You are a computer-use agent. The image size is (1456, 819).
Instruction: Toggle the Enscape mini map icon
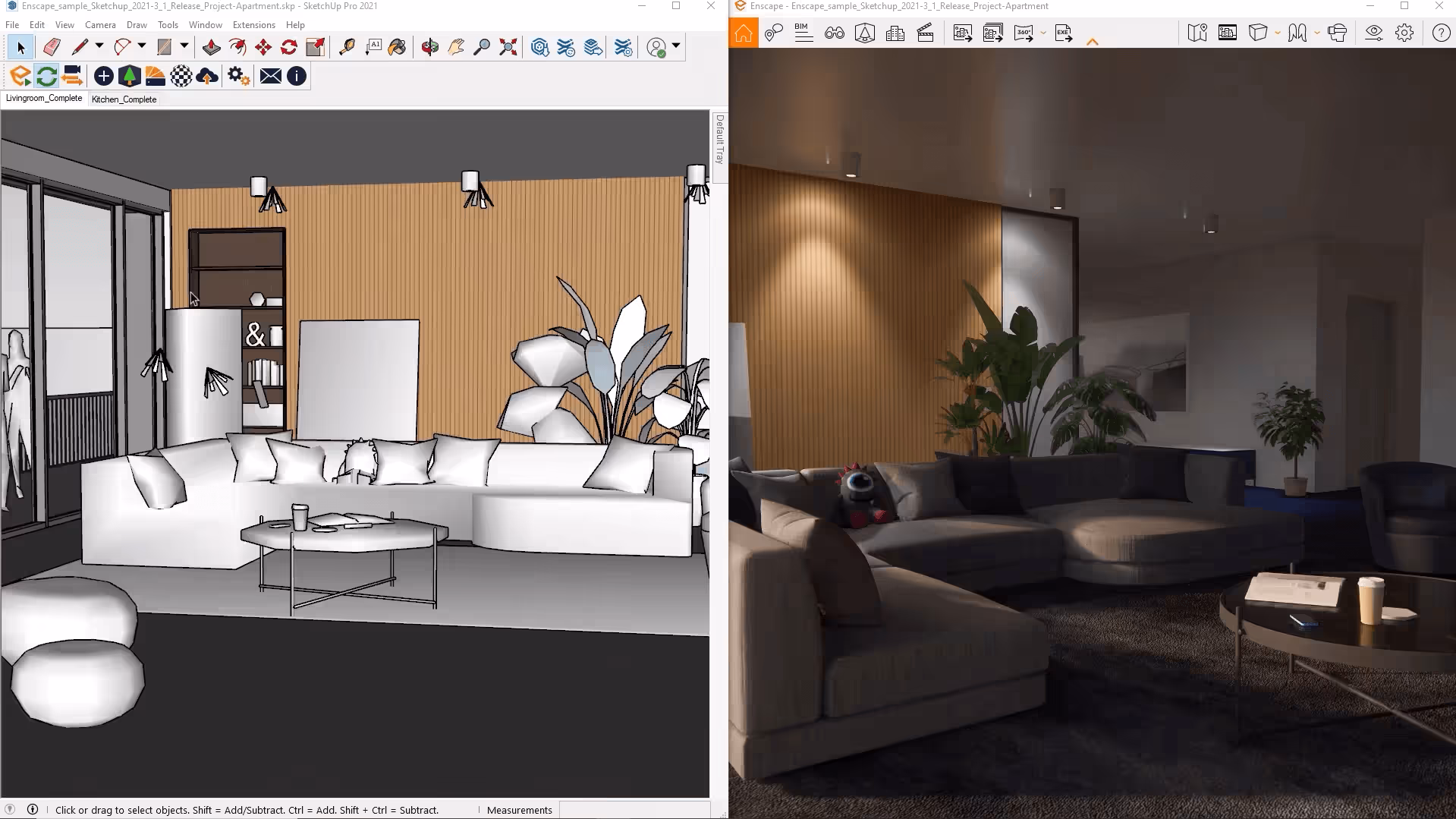[x=1197, y=33]
